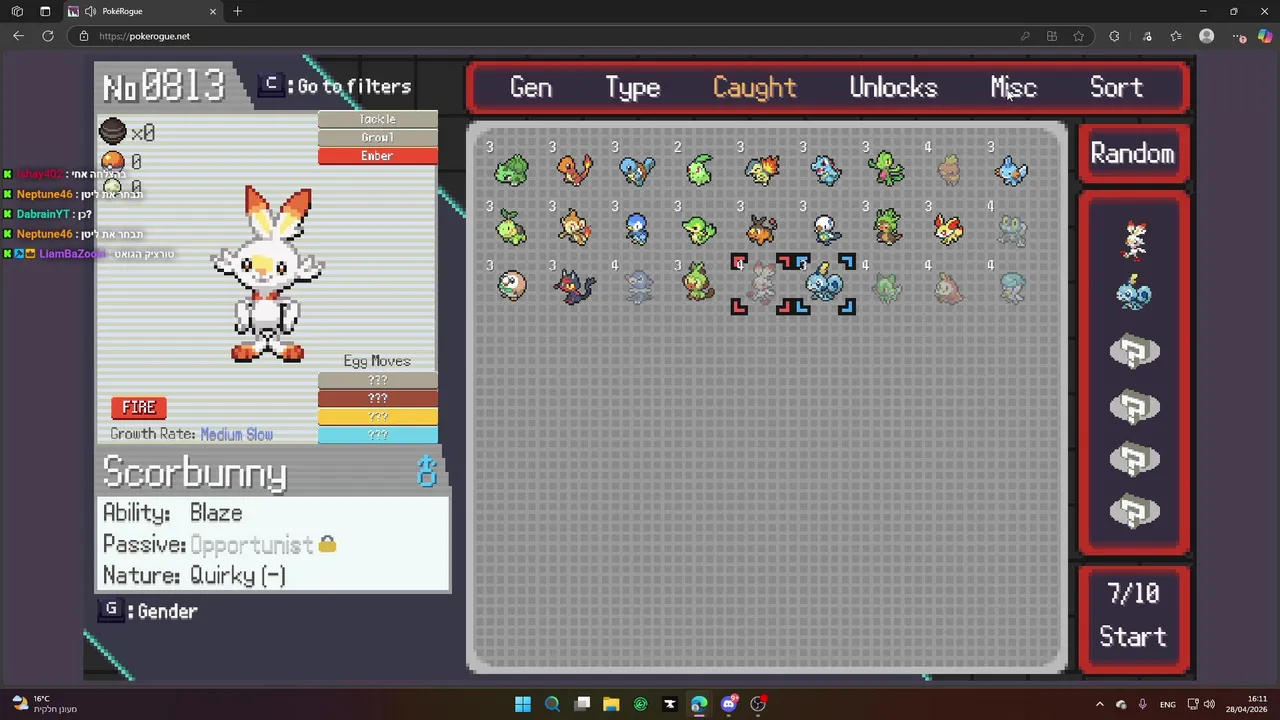
Task: Click the Growl move entry
Action: 377,137
